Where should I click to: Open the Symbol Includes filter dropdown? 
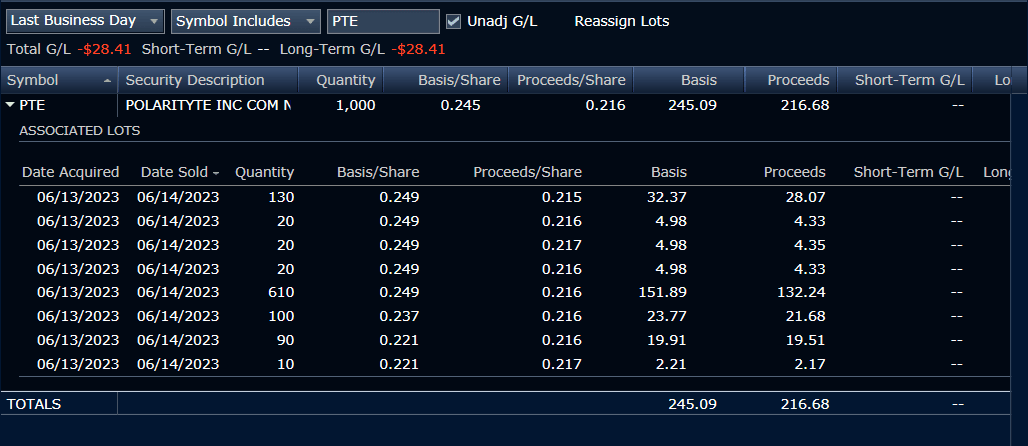[246, 21]
